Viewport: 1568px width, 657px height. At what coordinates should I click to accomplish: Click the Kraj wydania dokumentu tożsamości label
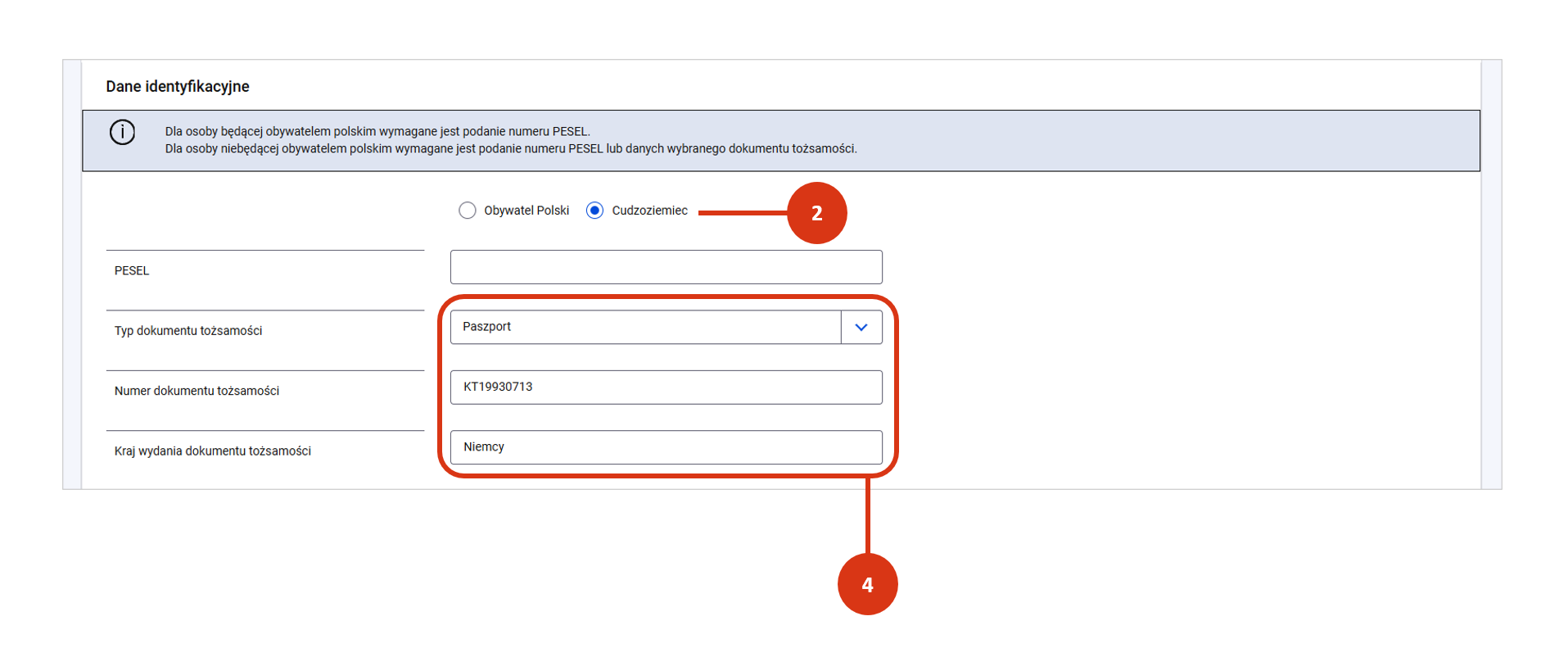(213, 451)
